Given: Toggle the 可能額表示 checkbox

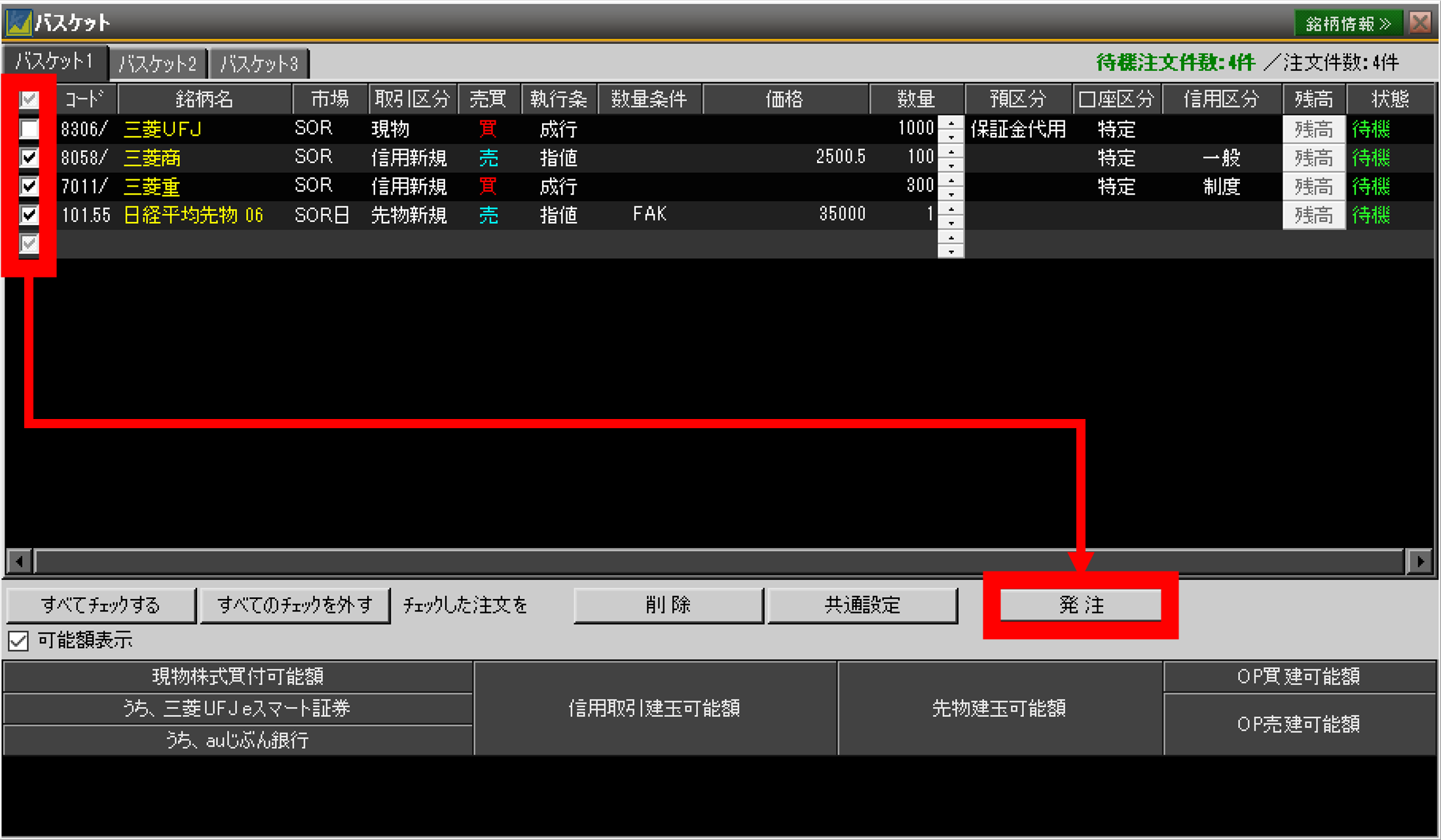Looking at the screenshot, I should [18, 640].
